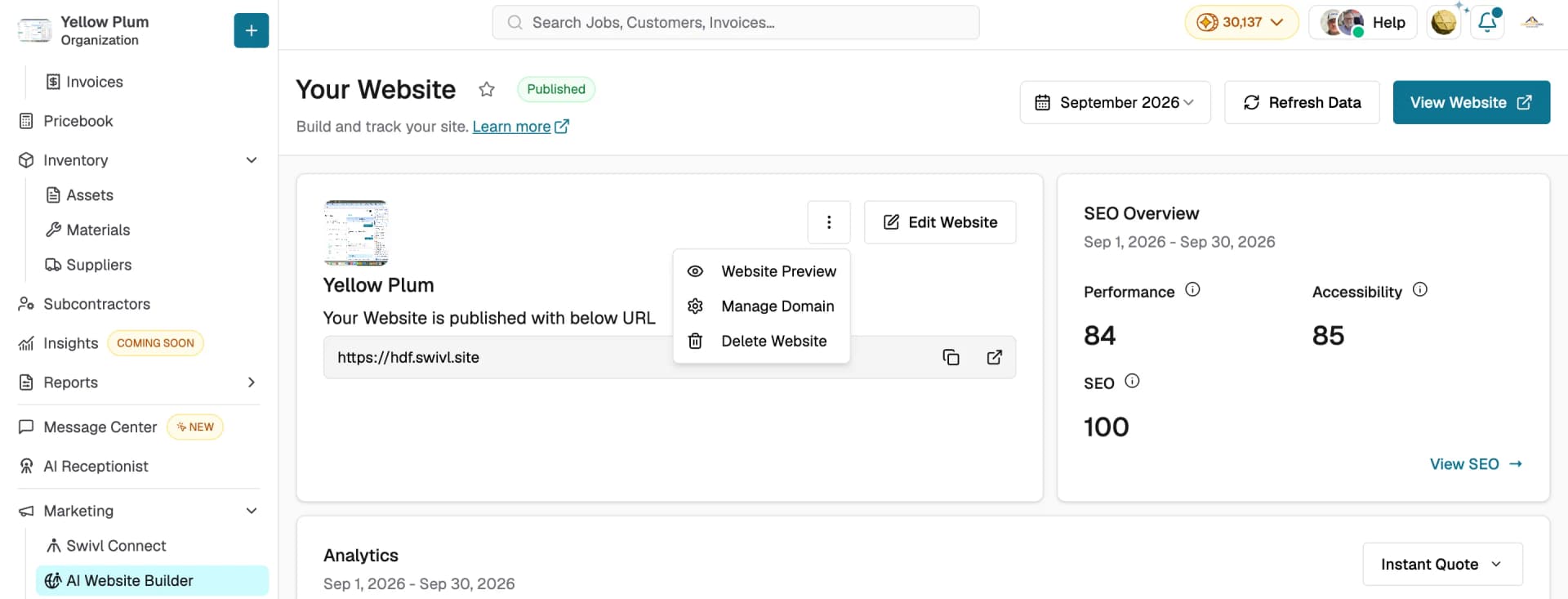The image size is (1568, 599).
Task: Open Invoices in sidebar
Action: 85,82
